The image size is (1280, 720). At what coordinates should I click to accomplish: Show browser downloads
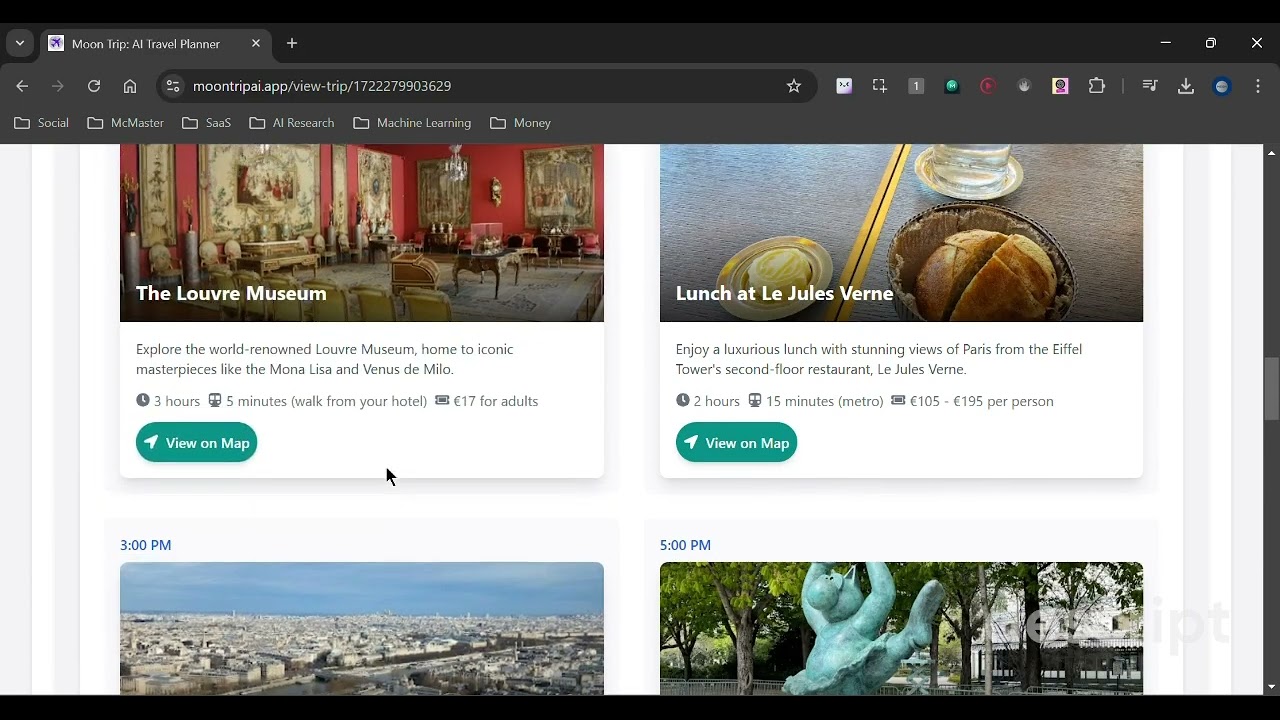(x=1186, y=86)
